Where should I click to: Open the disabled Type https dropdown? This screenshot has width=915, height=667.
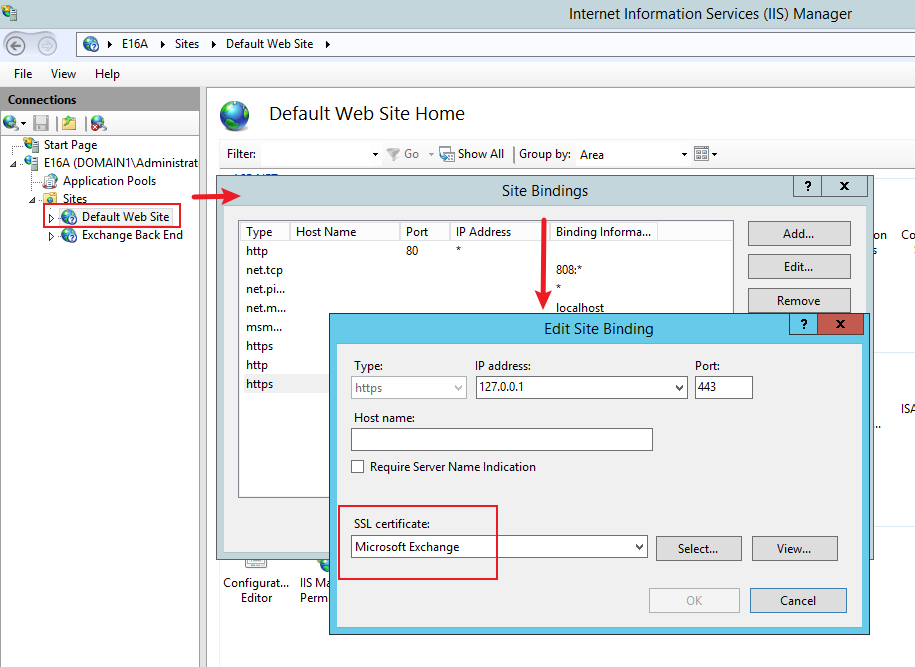459,387
